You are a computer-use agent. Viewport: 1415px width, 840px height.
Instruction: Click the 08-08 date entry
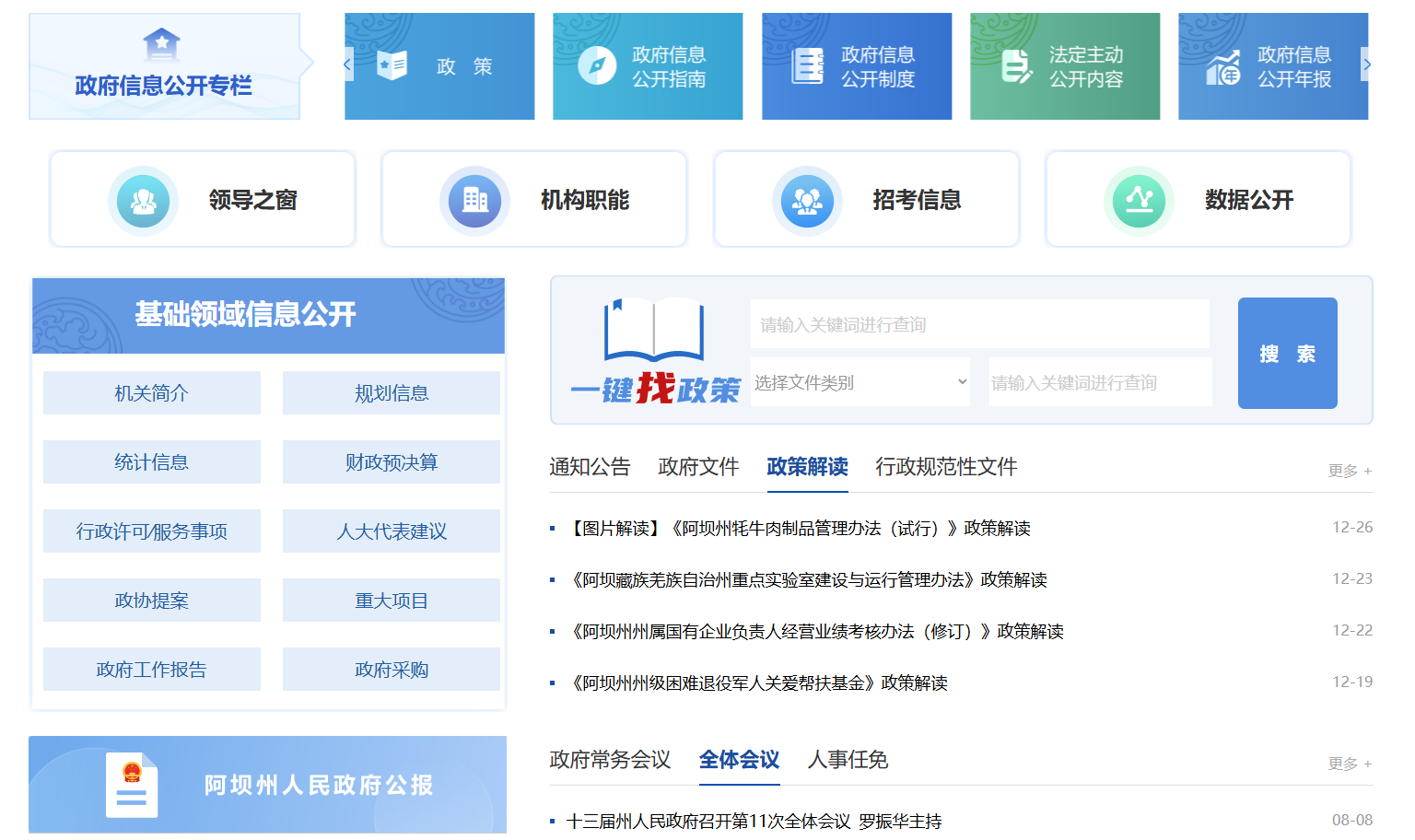point(1352,820)
